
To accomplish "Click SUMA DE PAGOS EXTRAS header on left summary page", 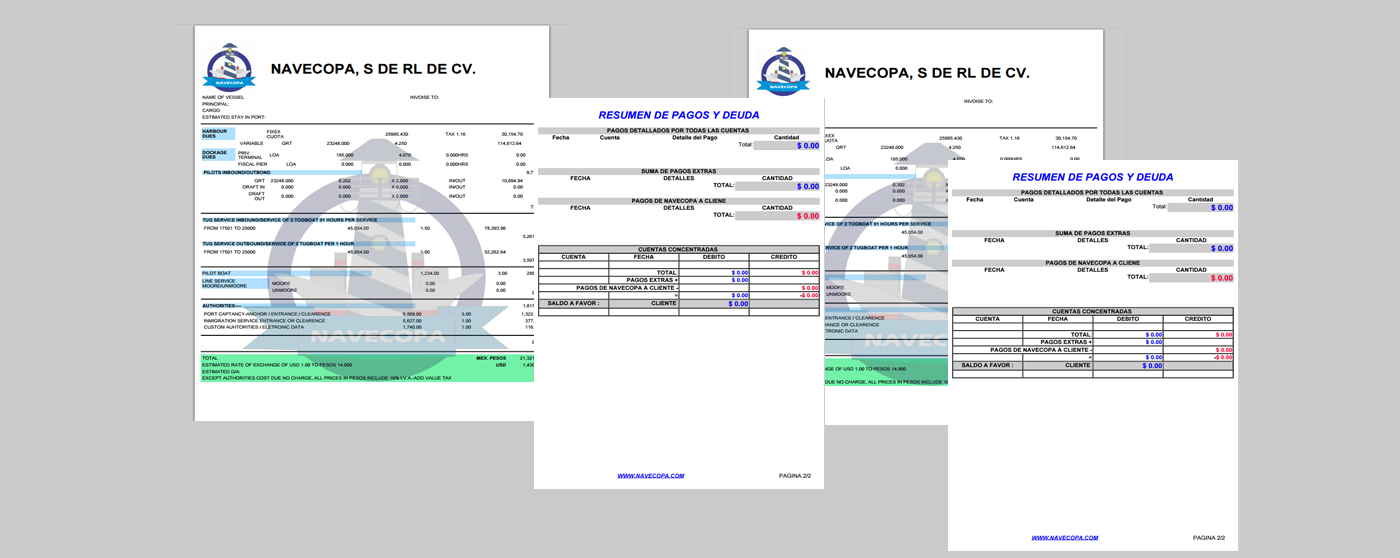I will pyautogui.click(x=677, y=171).
